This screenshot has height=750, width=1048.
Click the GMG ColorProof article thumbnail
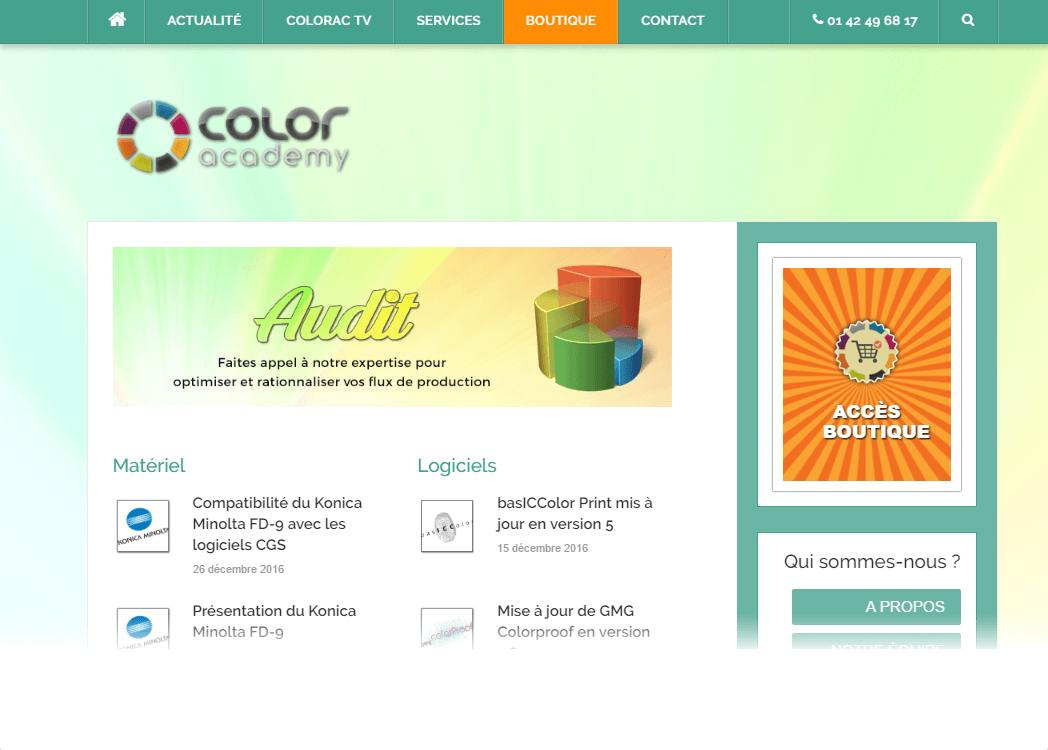(447, 628)
